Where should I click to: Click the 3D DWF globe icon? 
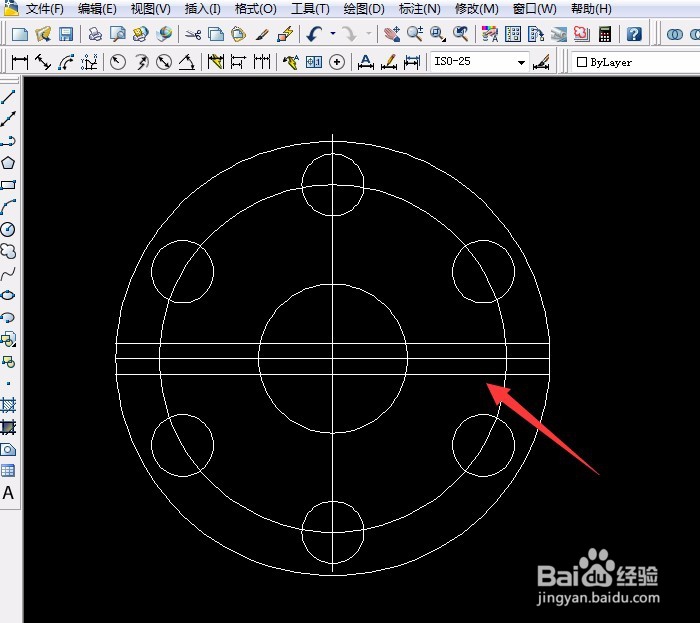165,34
